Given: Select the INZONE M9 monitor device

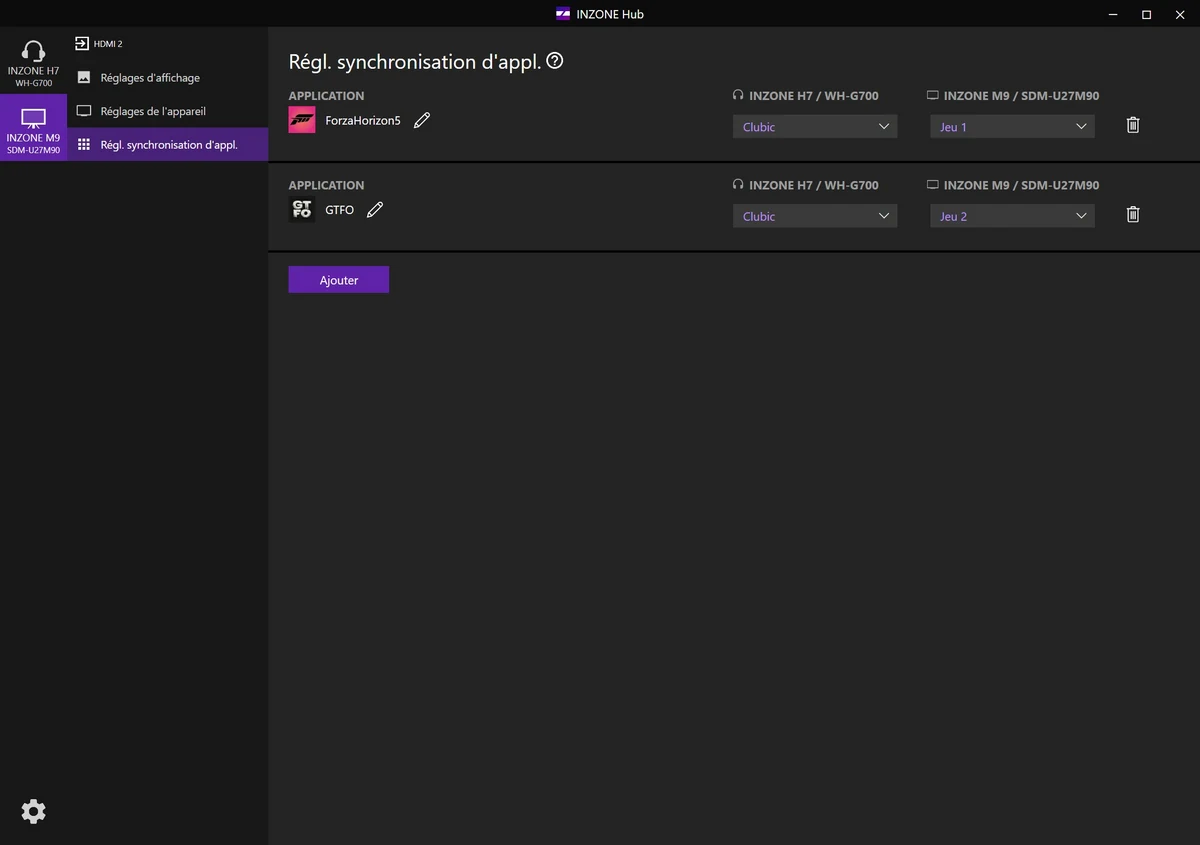Looking at the screenshot, I should pos(33,128).
